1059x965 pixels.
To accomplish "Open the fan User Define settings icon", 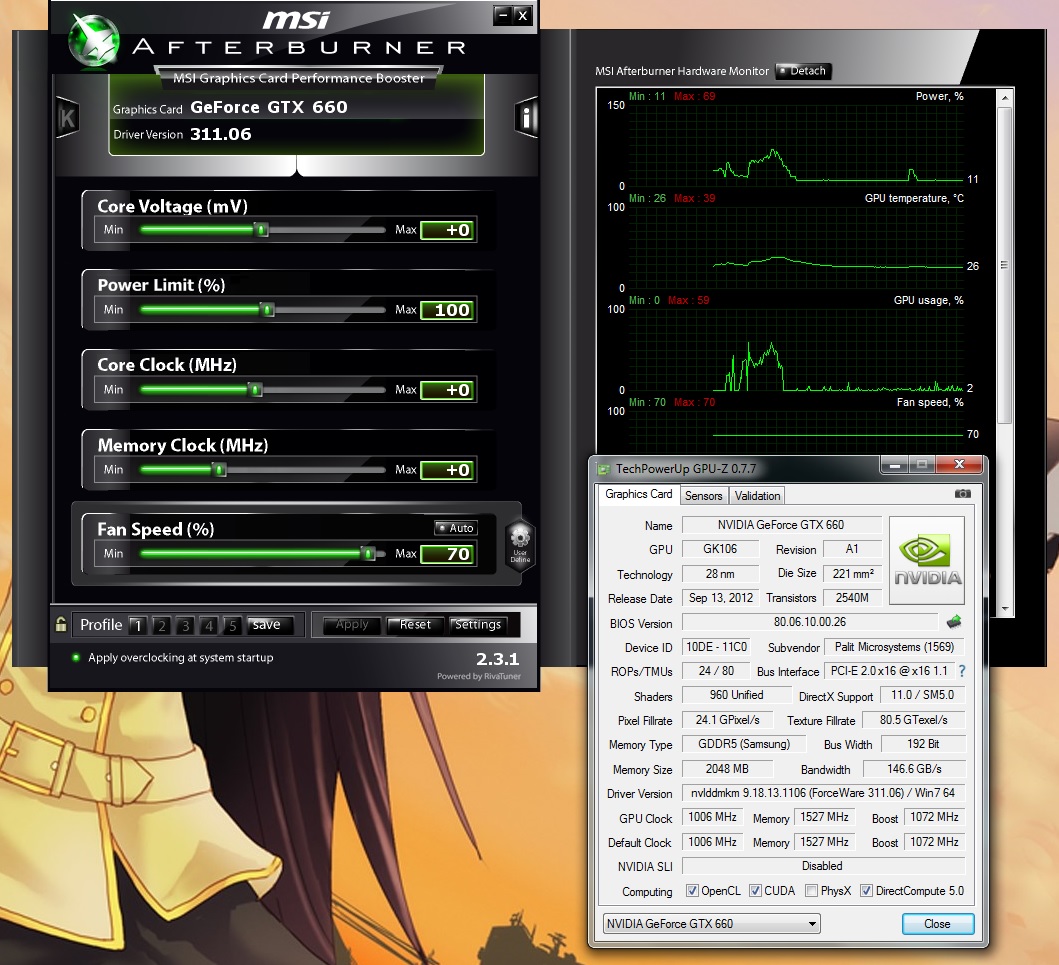I will click(520, 545).
